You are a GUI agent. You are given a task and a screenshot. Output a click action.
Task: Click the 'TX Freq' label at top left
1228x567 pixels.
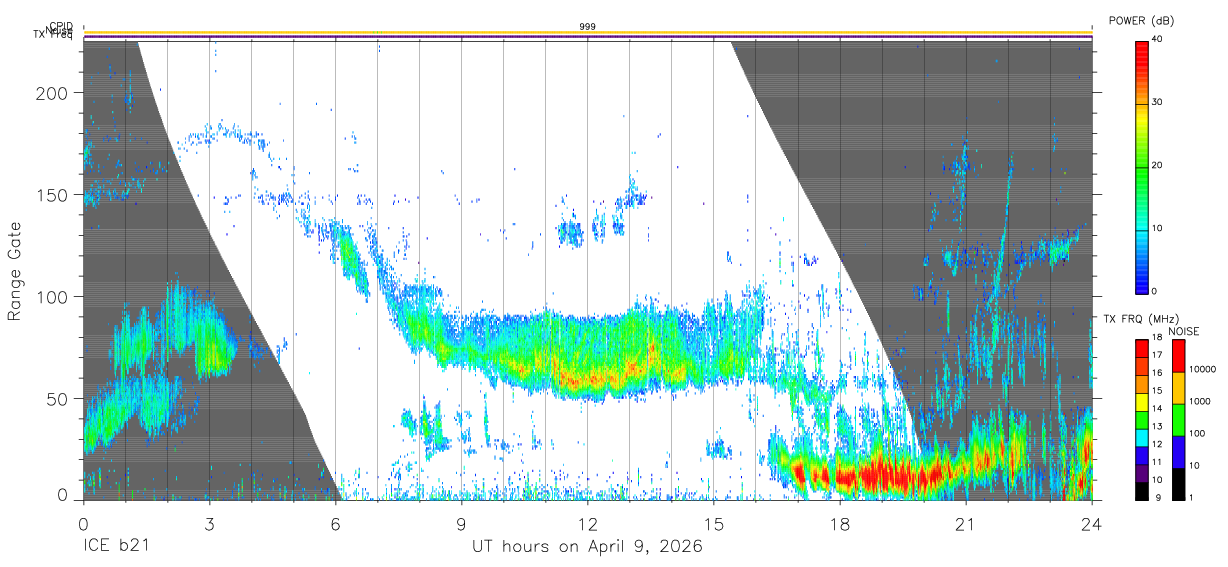pyautogui.click(x=53, y=36)
